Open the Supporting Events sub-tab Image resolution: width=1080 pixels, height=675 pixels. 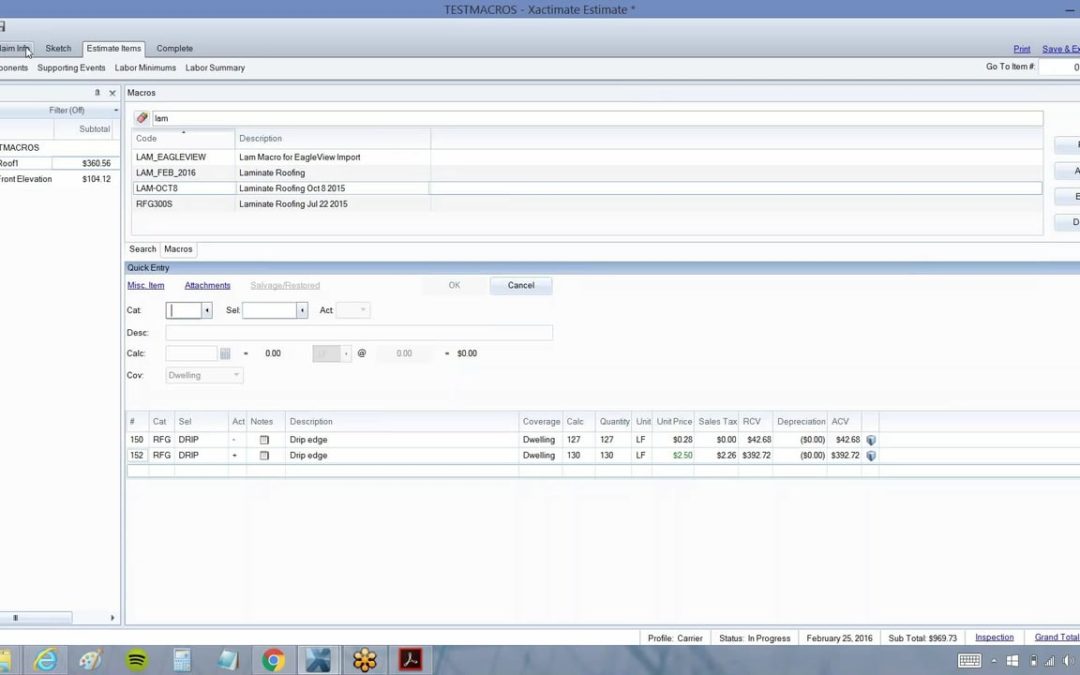[x=71, y=68]
